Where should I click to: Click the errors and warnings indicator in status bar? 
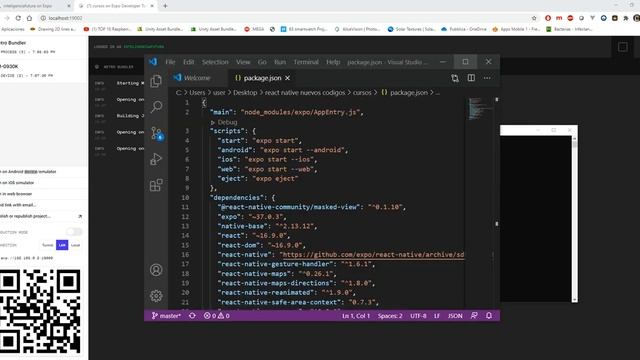(x=217, y=316)
